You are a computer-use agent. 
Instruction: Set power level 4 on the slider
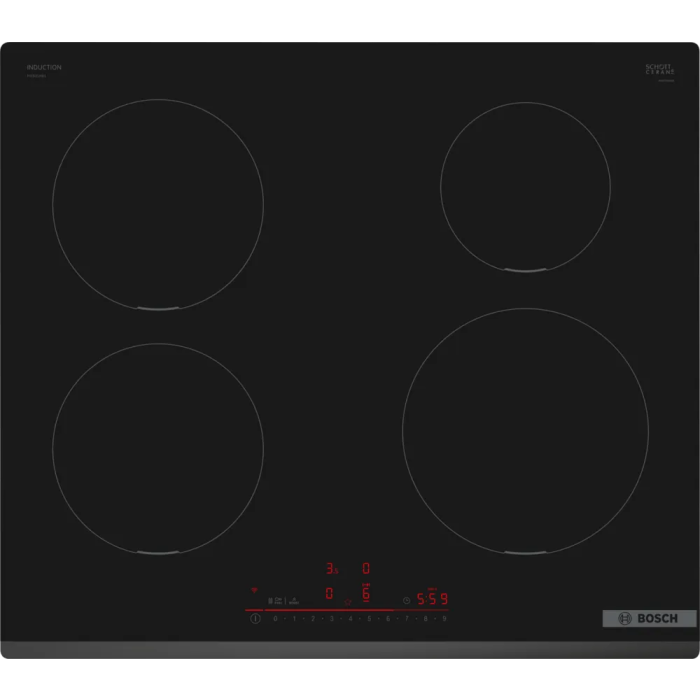[350, 619]
